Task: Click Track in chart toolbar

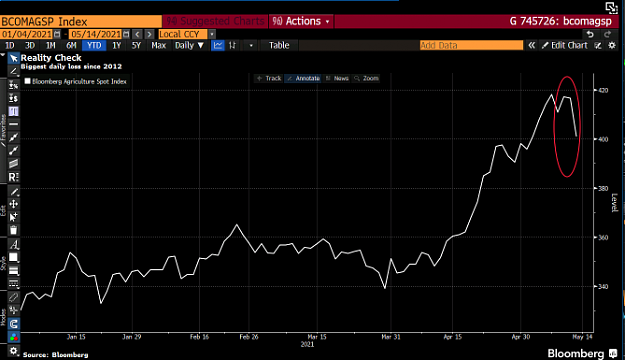Action: click(269, 78)
